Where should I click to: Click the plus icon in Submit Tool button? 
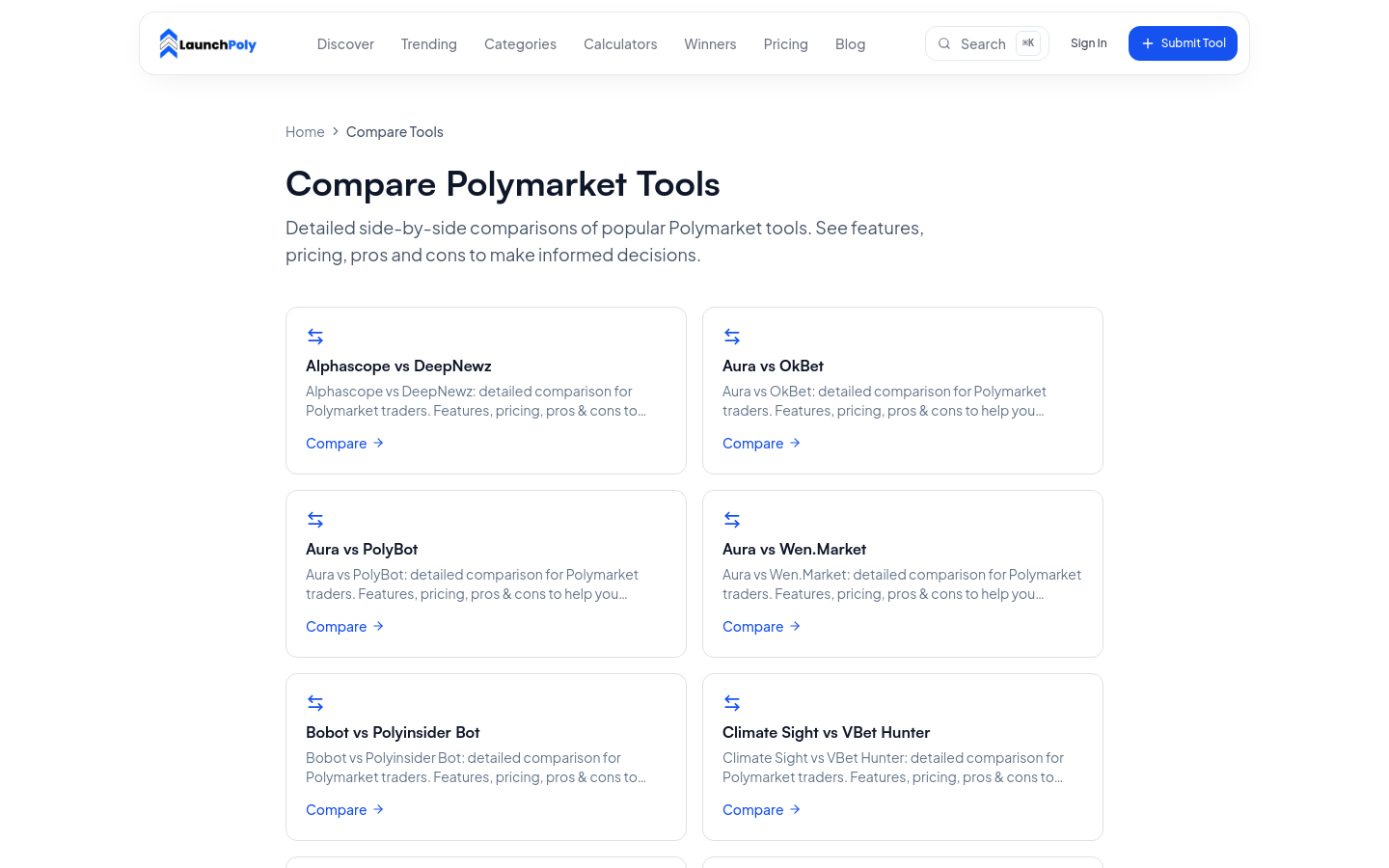[x=1148, y=43]
